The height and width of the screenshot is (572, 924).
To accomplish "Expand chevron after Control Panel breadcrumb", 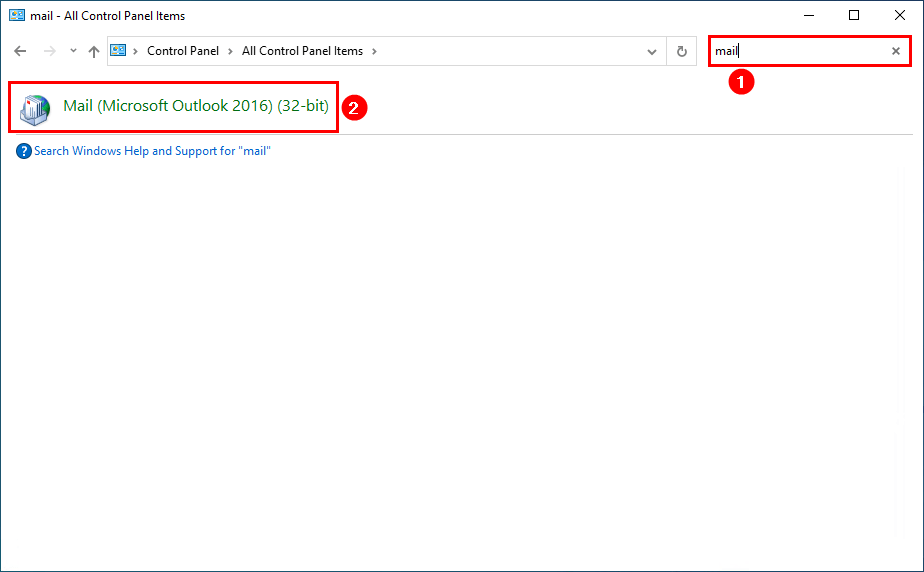I will pos(230,51).
